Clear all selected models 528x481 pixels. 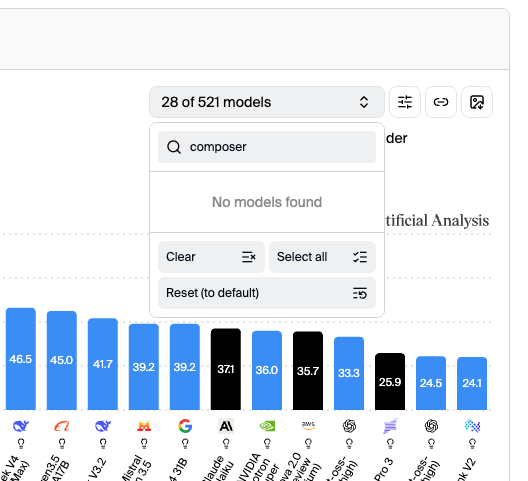[211, 257]
